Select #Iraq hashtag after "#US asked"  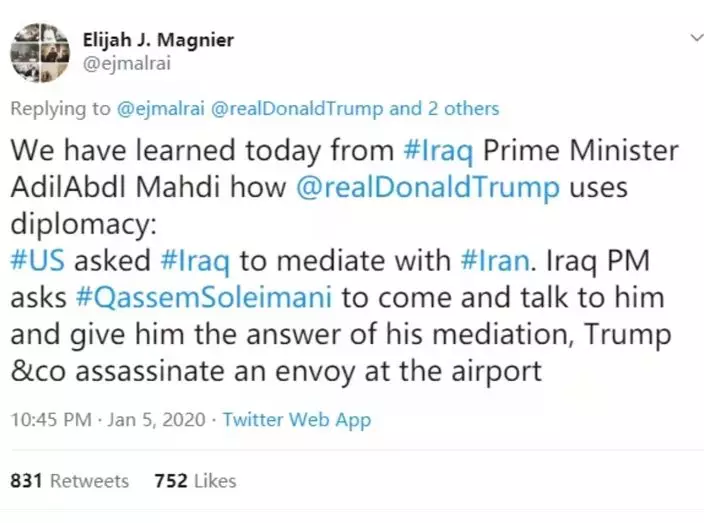pos(193,262)
